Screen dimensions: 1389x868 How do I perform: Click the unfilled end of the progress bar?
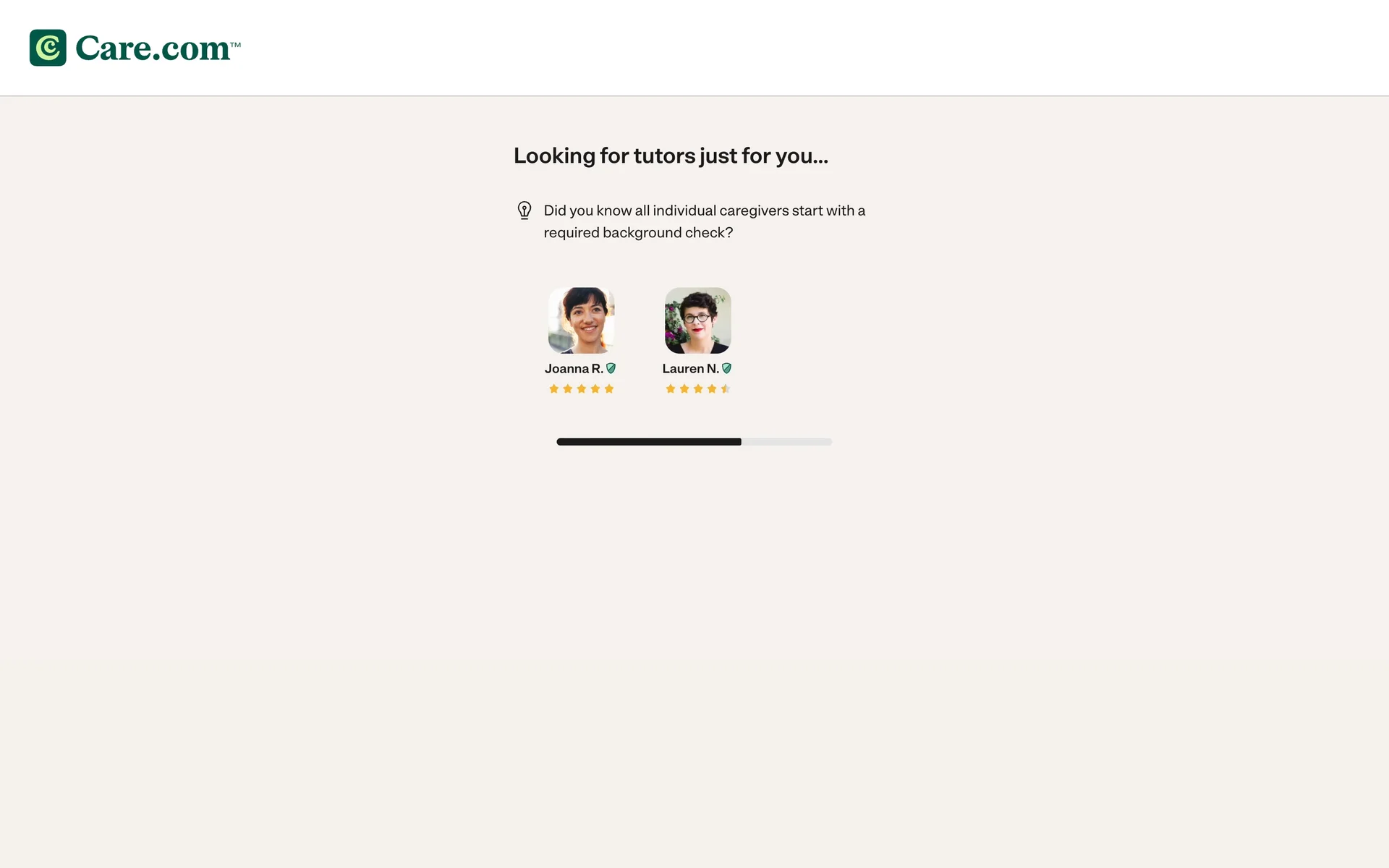(x=787, y=442)
